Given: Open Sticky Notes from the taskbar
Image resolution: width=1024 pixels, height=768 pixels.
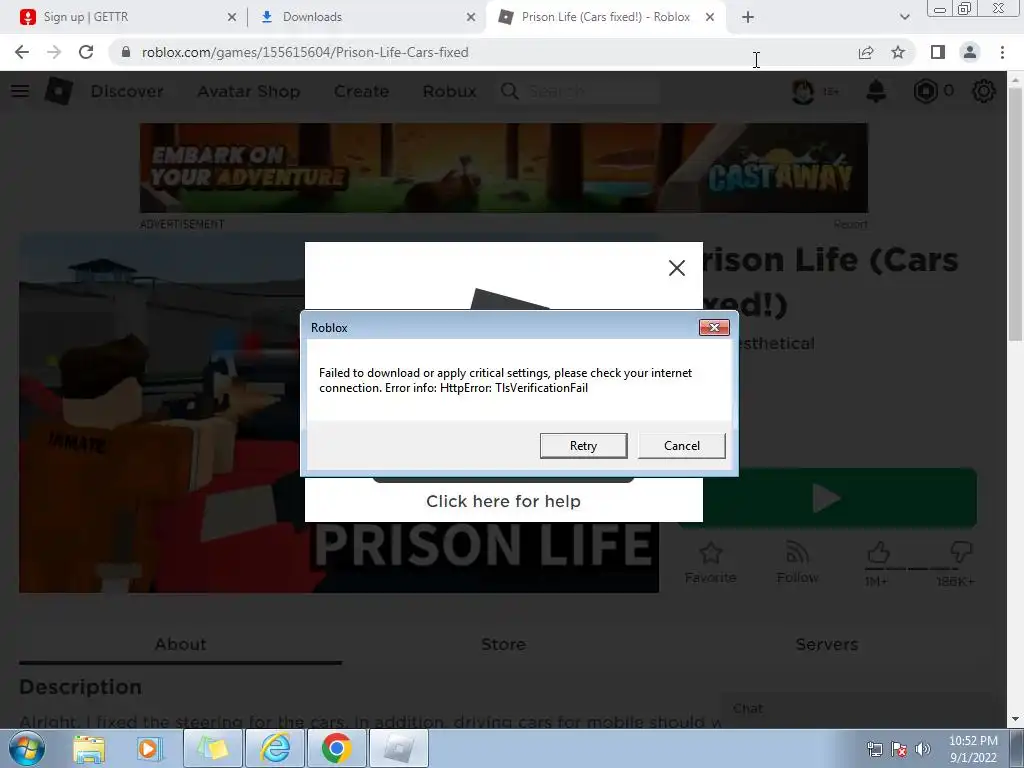Looking at the screenshot, I should pyautogui.click(x=213, y=748).
